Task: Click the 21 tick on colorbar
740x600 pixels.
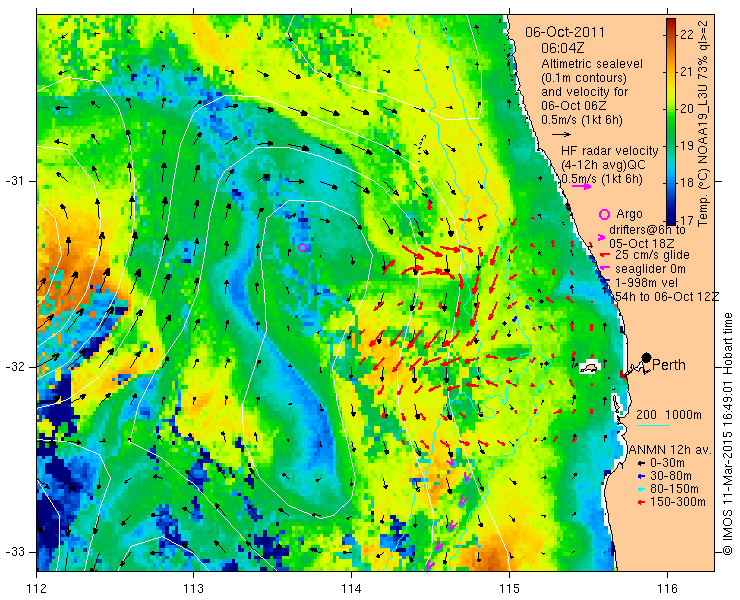Action: tap(687, 71)
